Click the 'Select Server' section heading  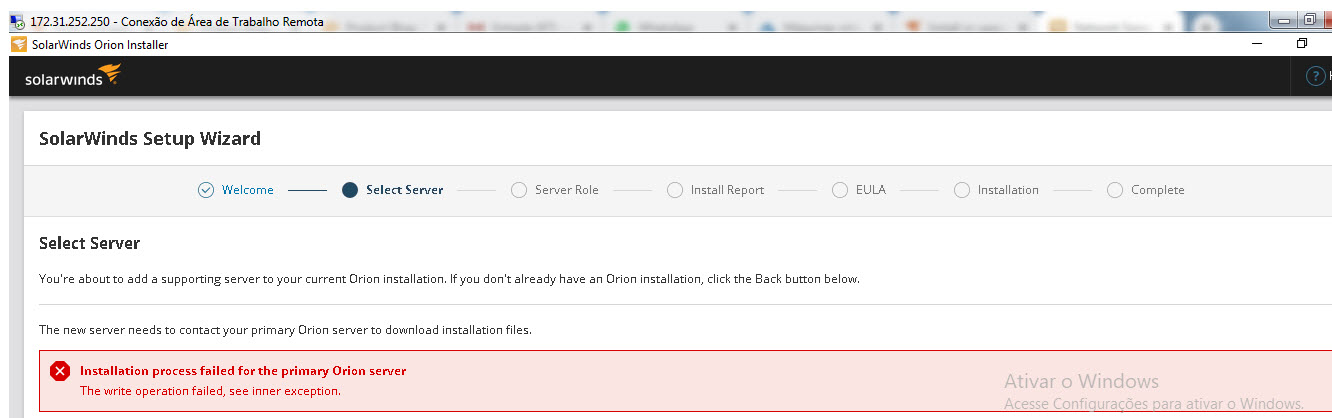[89, 243]
